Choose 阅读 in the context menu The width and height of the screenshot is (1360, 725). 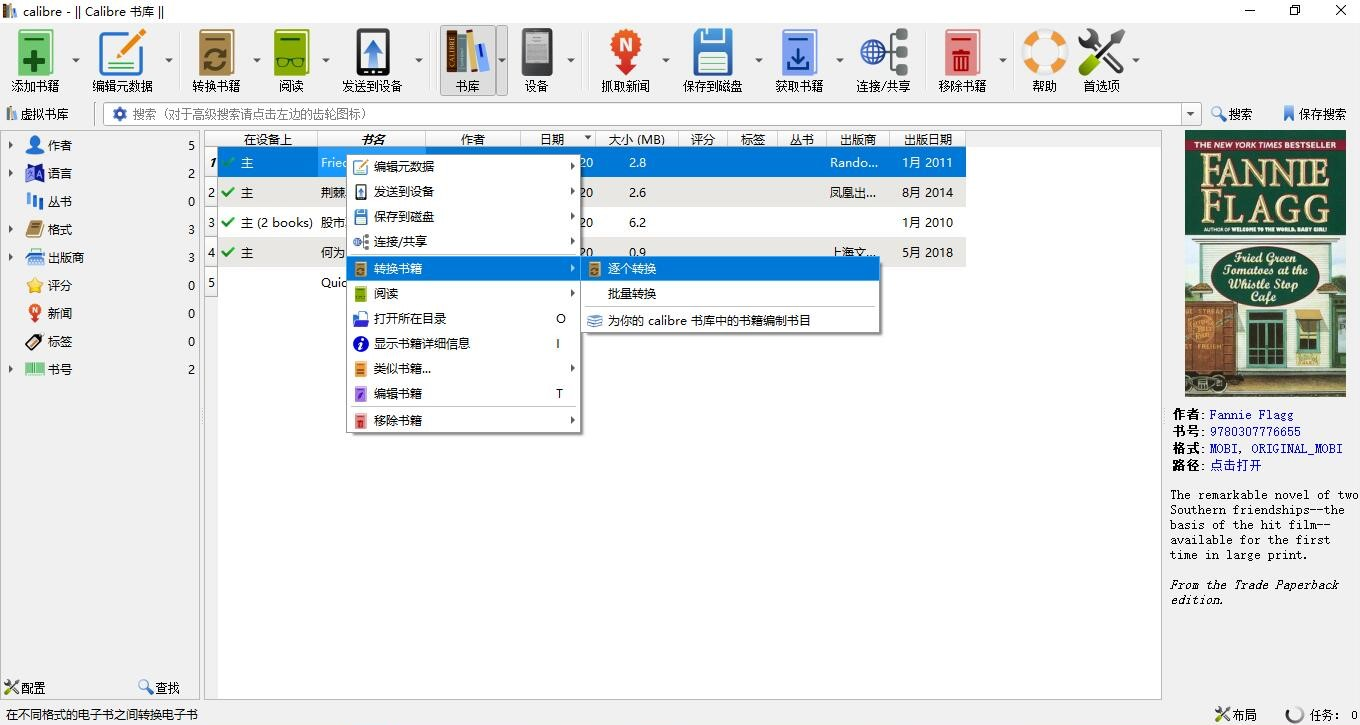[464, 293]
